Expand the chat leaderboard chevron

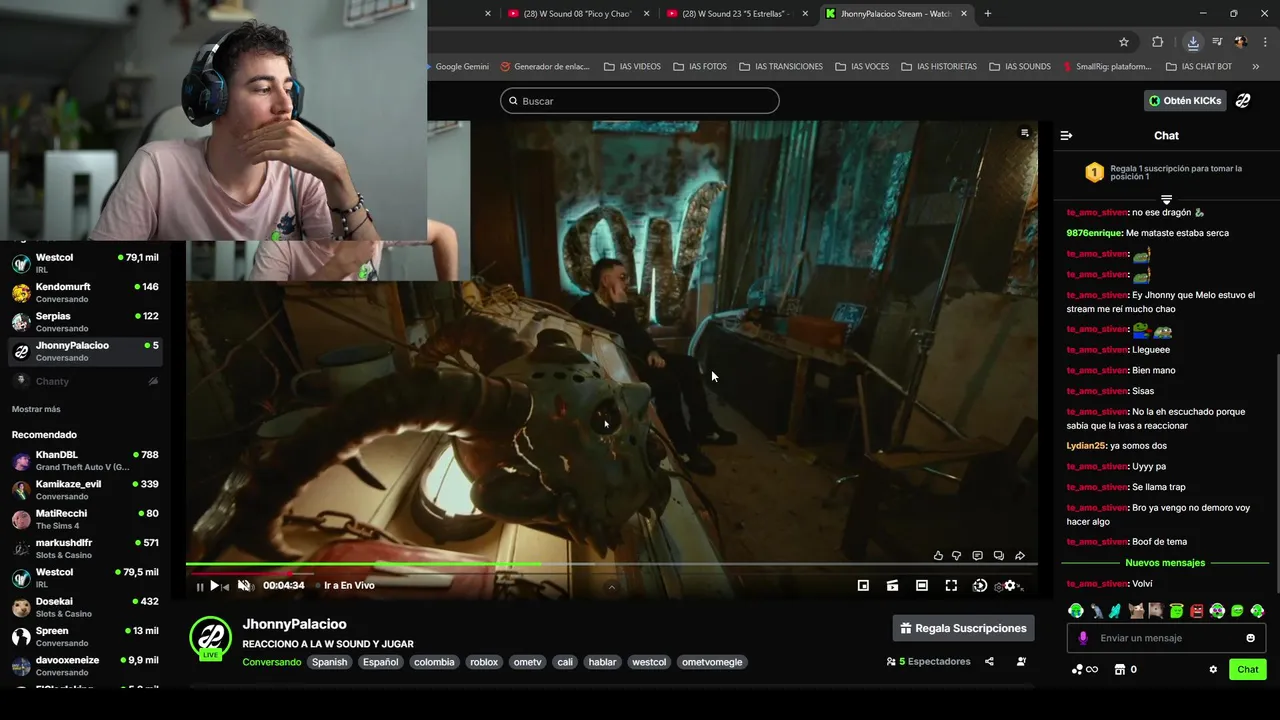(1166, 200)
